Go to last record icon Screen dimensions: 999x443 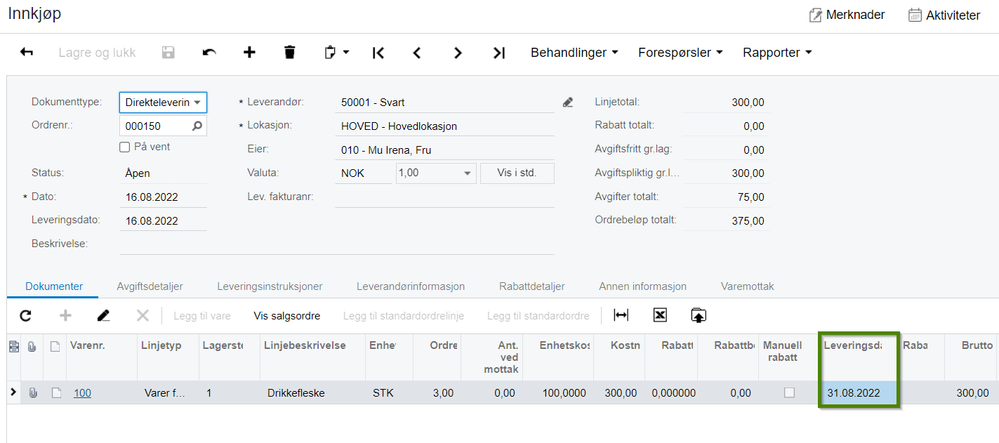[499, 53]
